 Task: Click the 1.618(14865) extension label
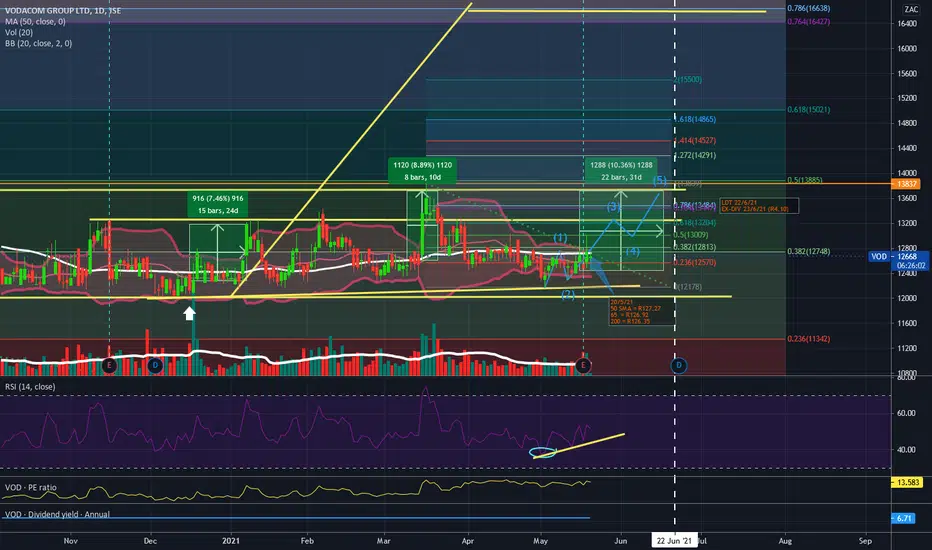point(695,119)
